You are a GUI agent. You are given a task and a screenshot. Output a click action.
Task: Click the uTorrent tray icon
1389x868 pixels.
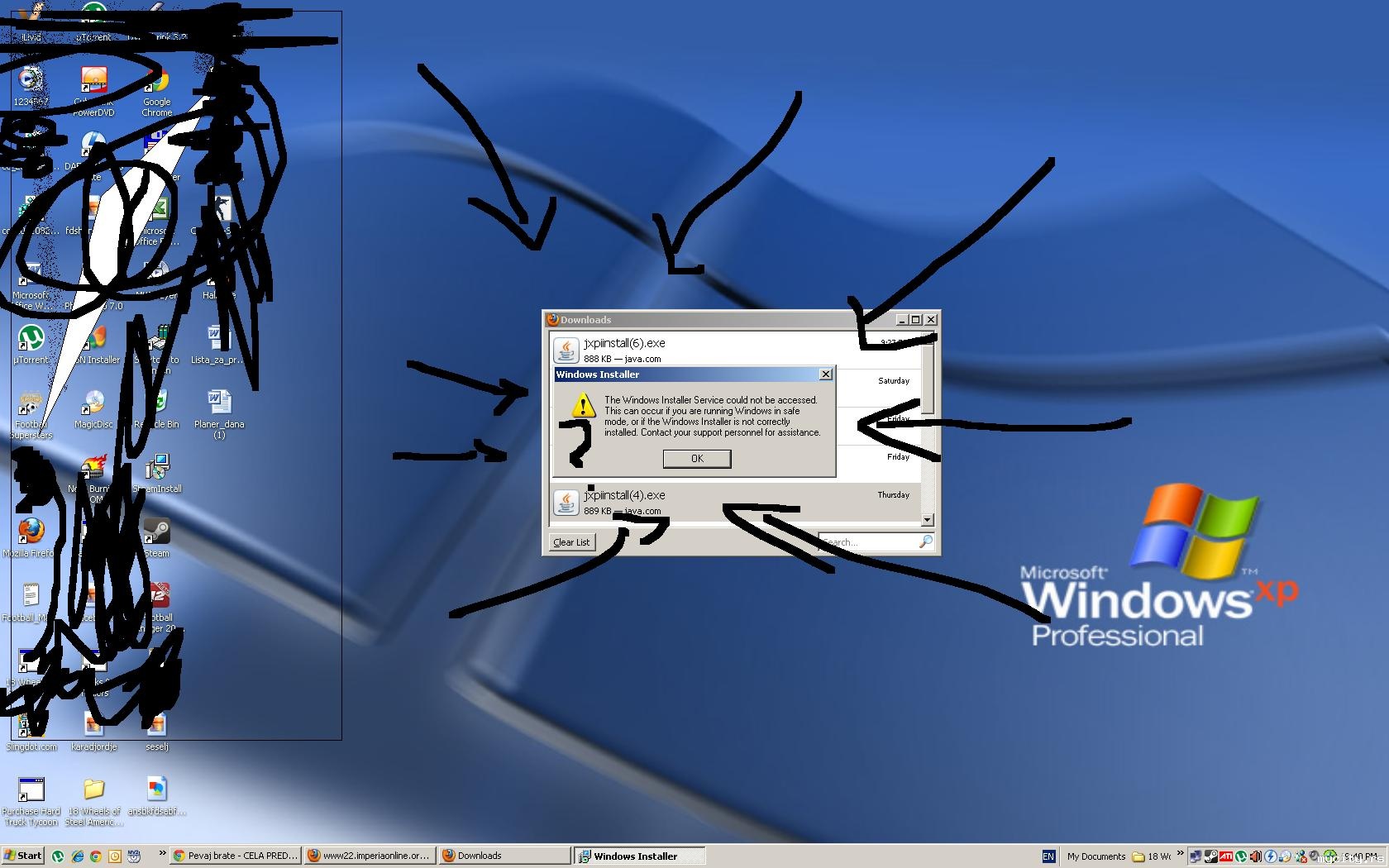point(1241,856)
